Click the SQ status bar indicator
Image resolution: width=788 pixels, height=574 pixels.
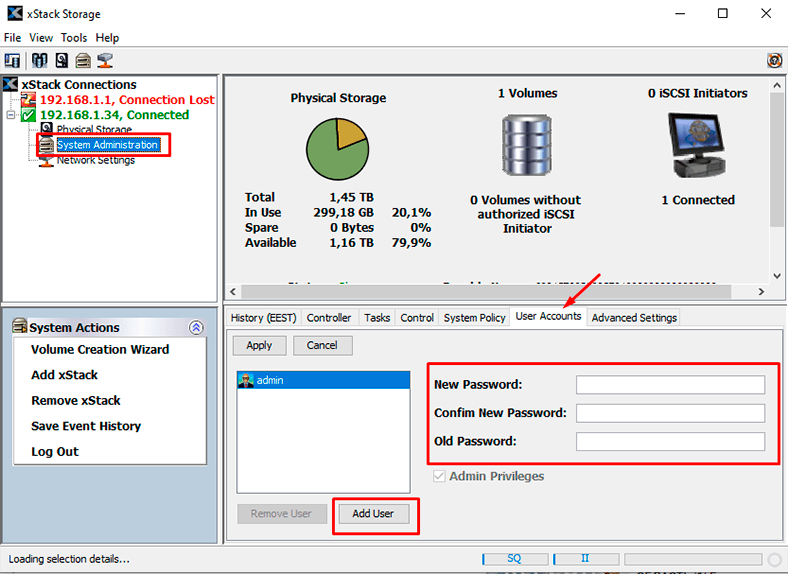[x=515, y=558]
